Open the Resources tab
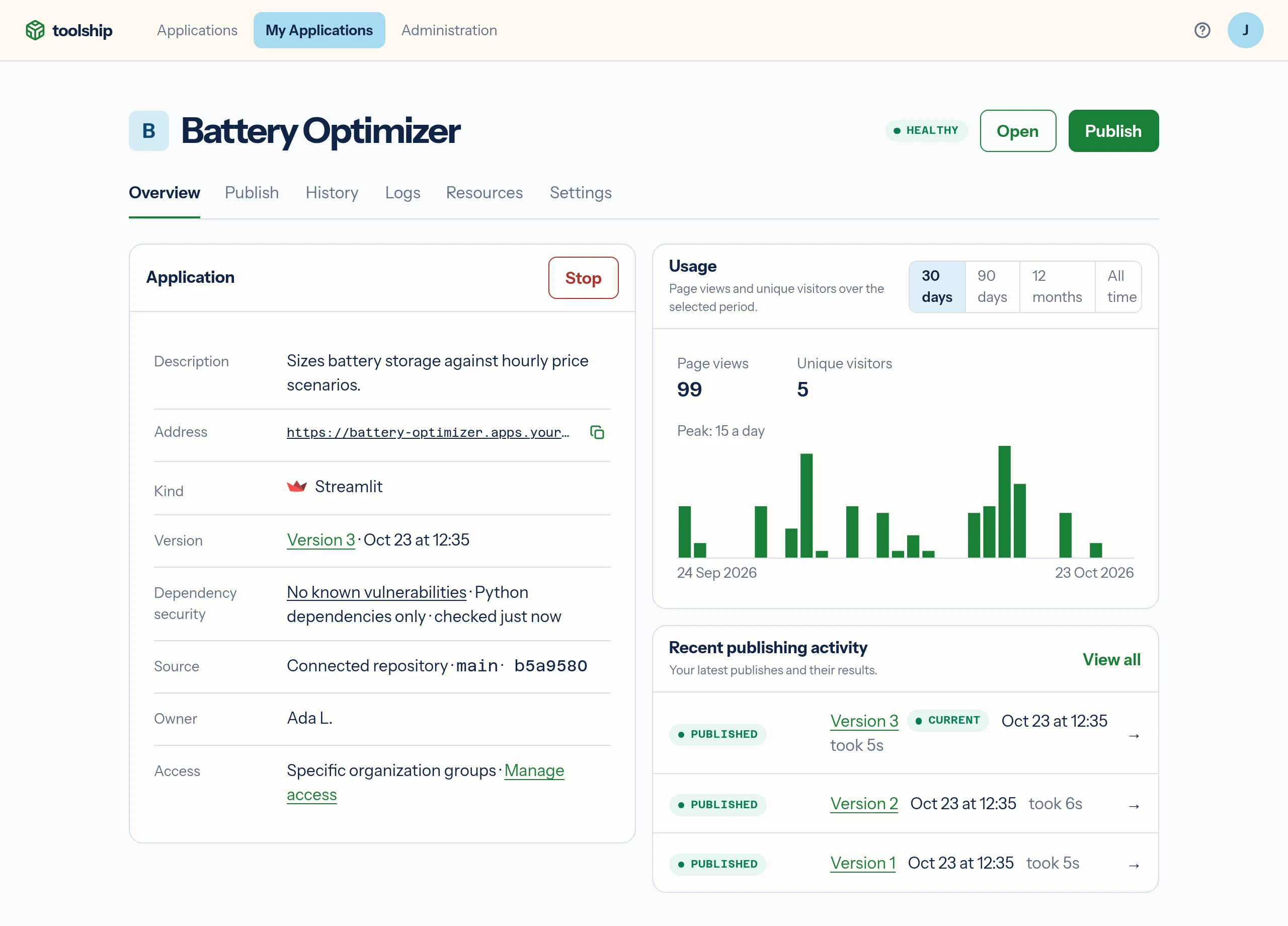Screen dimensions: 1288x926 pyautogui.click(x=484, y=193)
